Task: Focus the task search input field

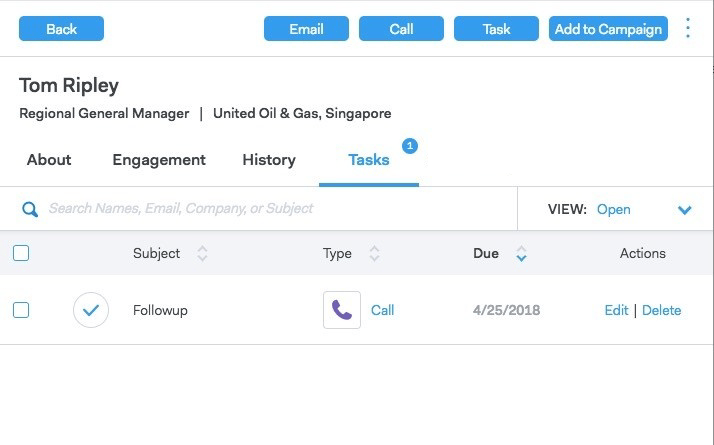Action: click(270, 209)
